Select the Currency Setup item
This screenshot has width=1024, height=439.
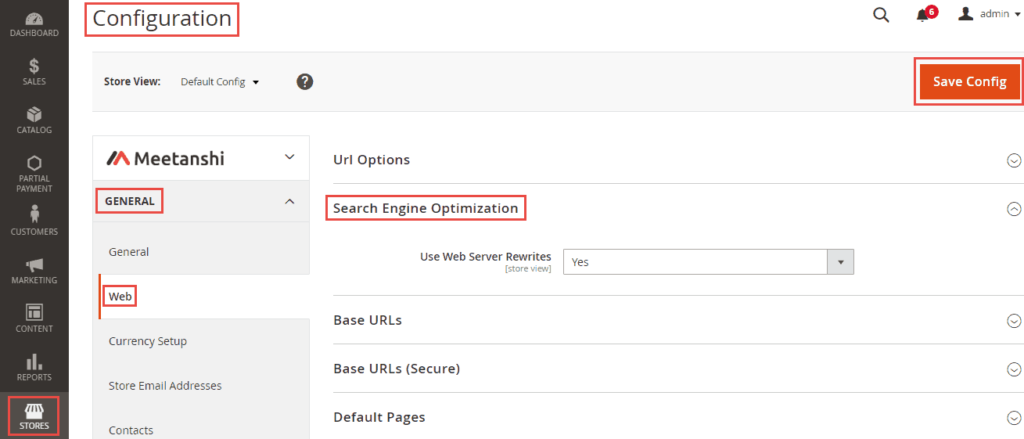(x=148, y=341)
